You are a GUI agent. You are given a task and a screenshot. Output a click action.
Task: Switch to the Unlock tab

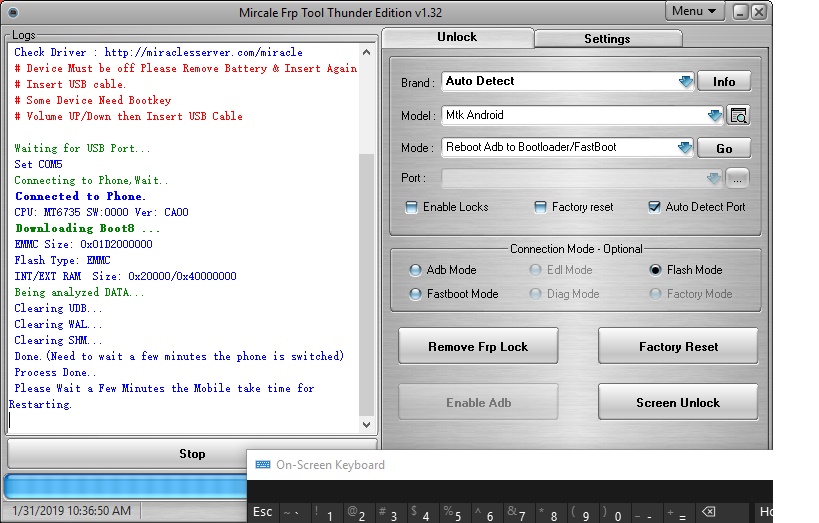pyautogui.click(x=458, y=37)
